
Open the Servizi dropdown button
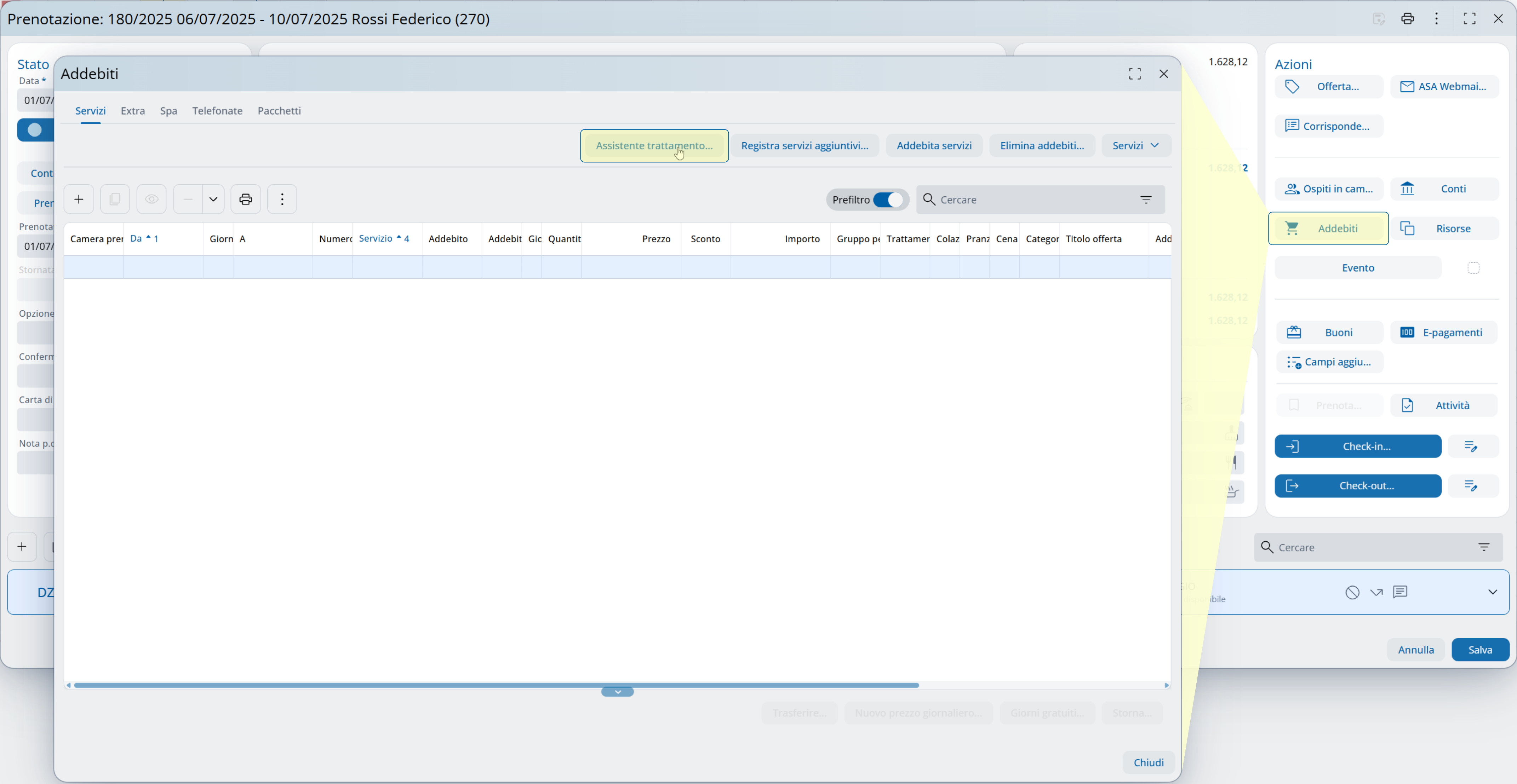coord(1135,145)
